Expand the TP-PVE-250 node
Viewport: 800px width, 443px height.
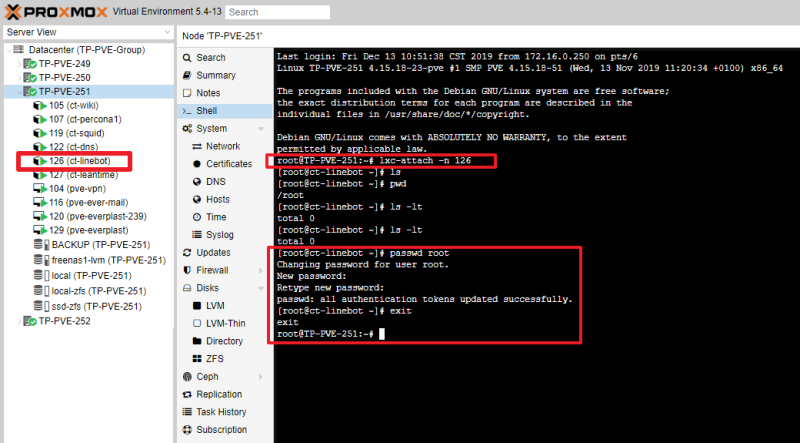click(19, 78)
